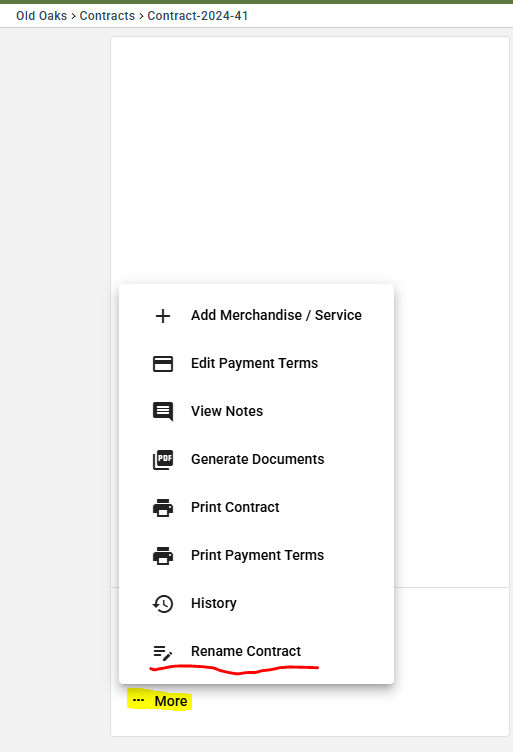The image size is (513, 752).
Task: Click the plus icon for Add Merchandise
Action: pyautogui.click(x=163, y=316)
